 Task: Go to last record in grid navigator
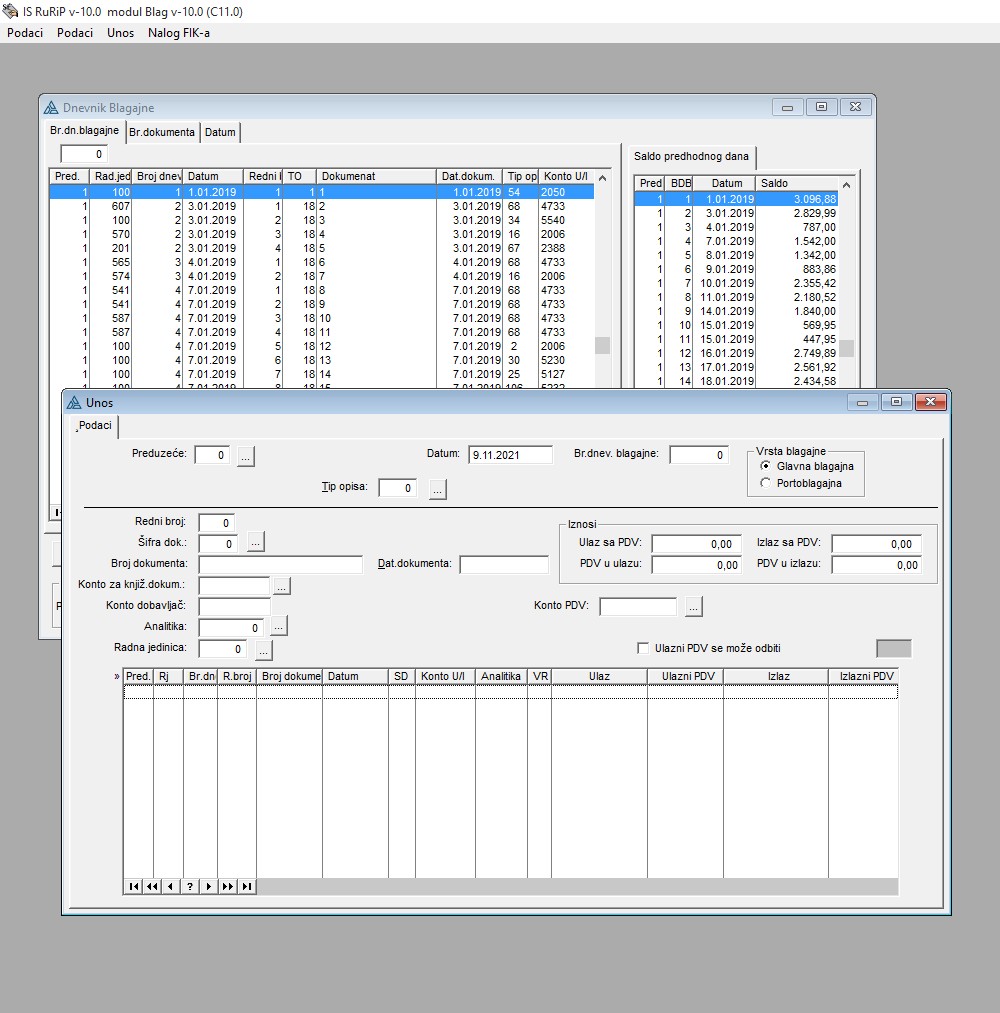point(247,886)
